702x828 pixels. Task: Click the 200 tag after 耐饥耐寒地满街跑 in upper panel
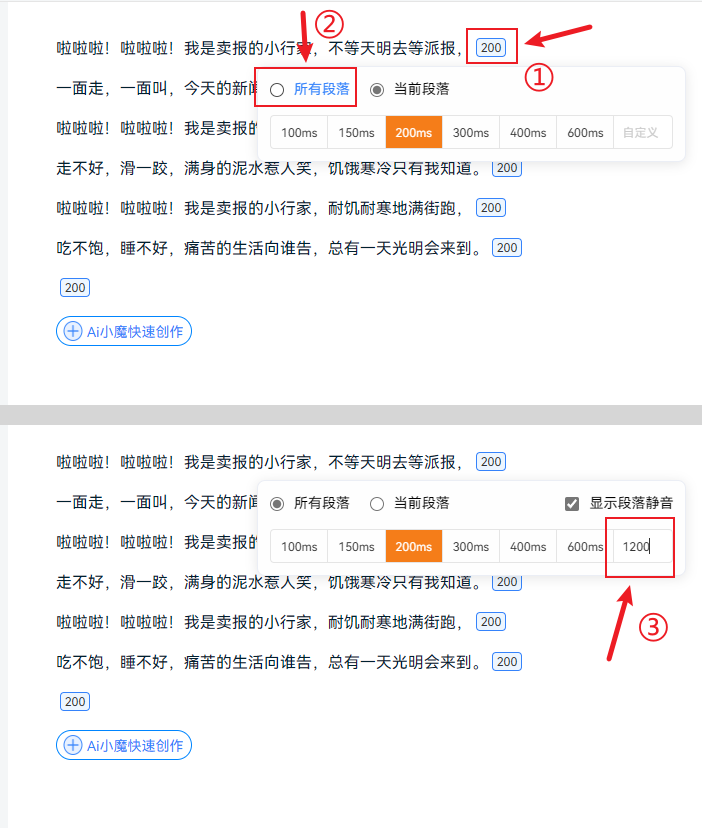click(x=490, y=208)
